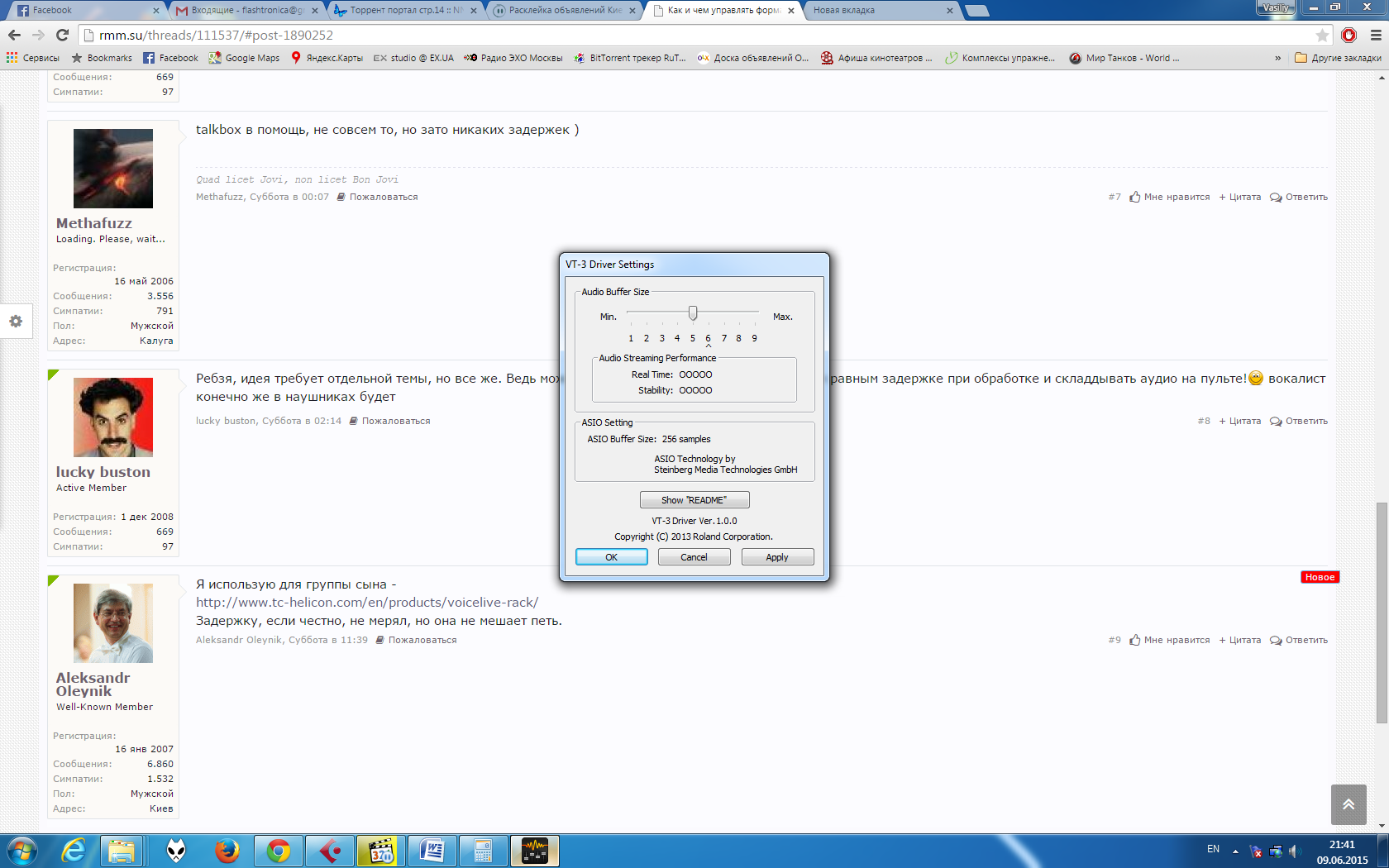Image resolution: width=1389 pixels, height=868 pixels.
Task: Bookmark this page with the star icon
Action: pos(1322,35)
